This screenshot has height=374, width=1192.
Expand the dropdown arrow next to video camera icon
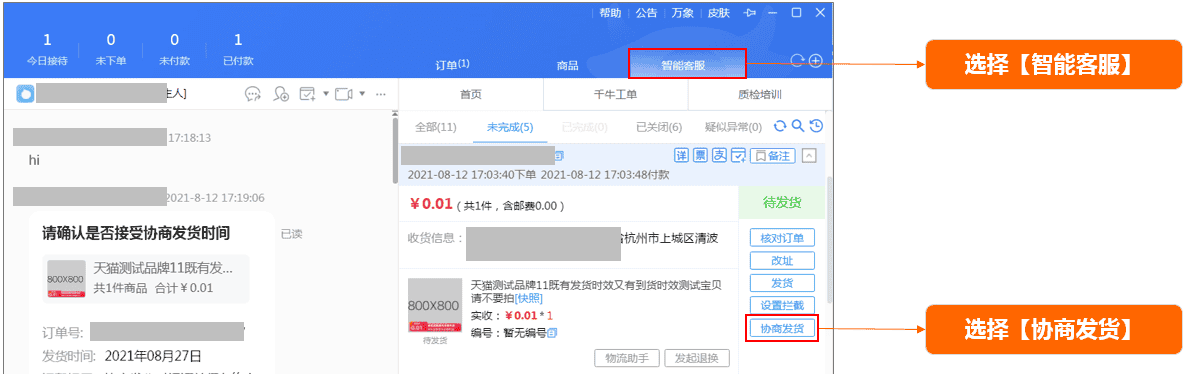click(362, 94)
